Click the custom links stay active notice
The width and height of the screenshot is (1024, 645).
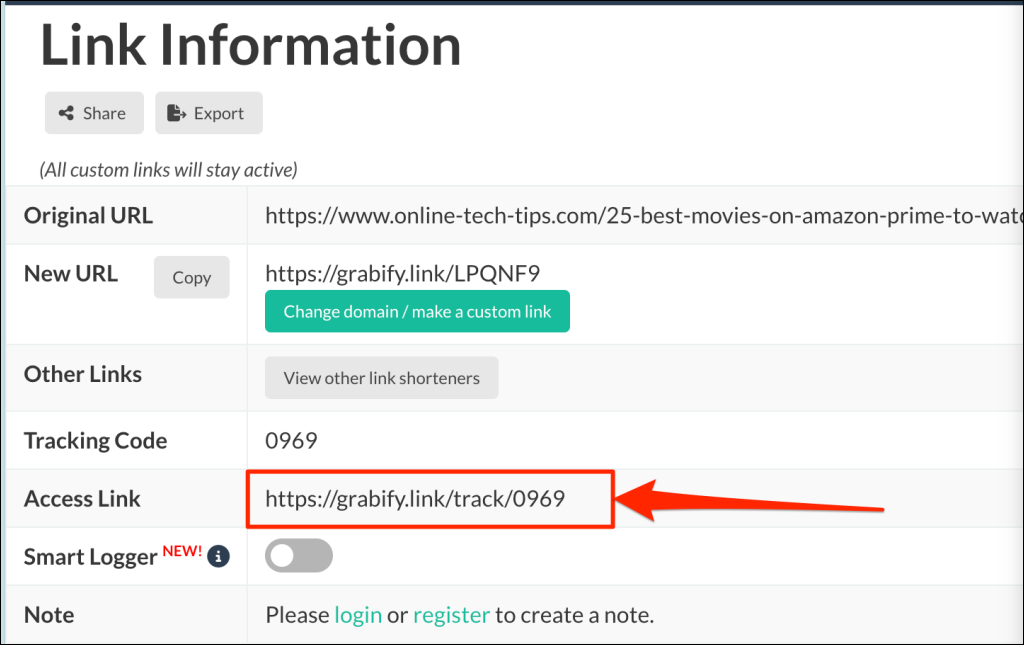[168, 170]
